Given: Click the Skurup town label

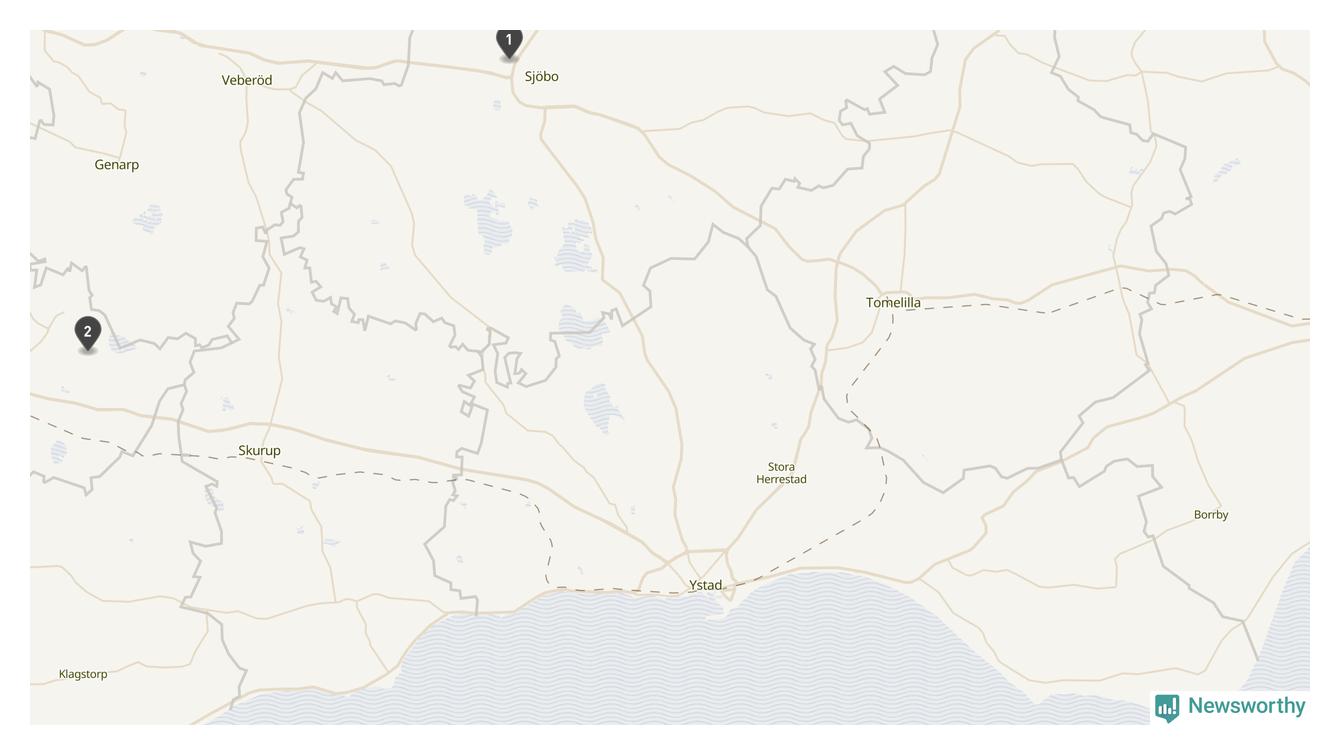Looking at the screenshot, I should pyautogui.click(x=259, y=450).
